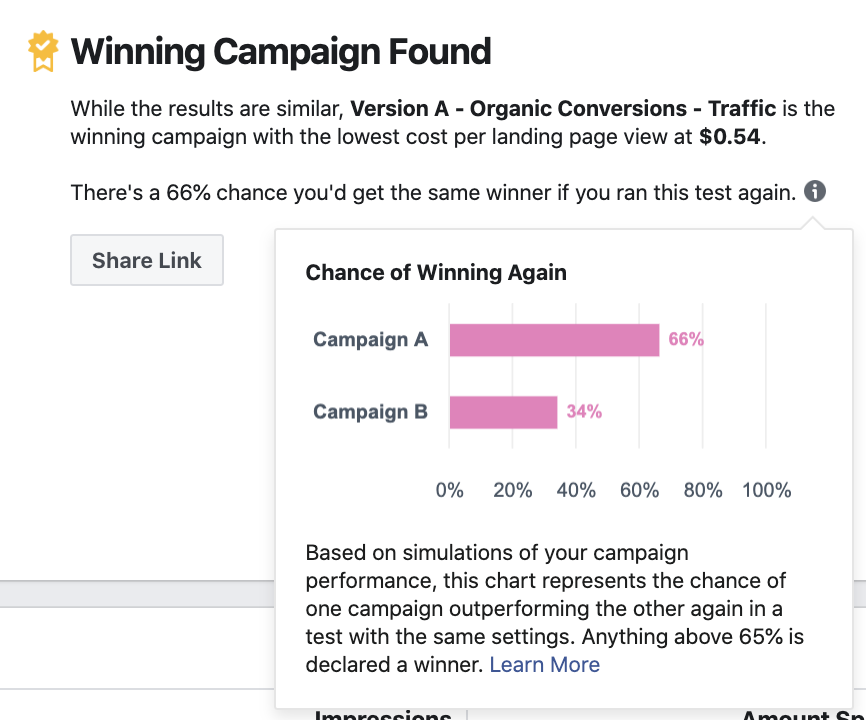Viewport: 866px width, 720px height.
Task: Click the $0.54 cost value
Action: 730,137
